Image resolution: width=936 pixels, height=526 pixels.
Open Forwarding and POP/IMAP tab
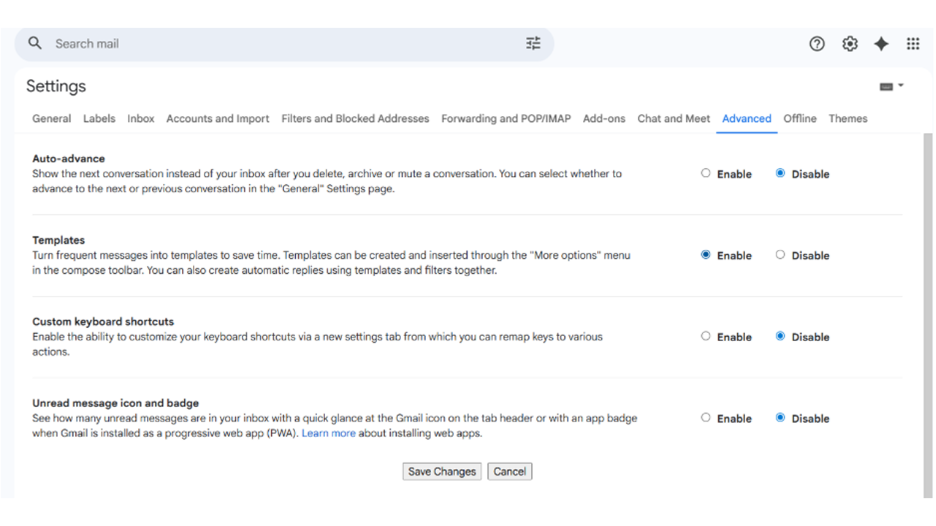(x=506, y=118)
